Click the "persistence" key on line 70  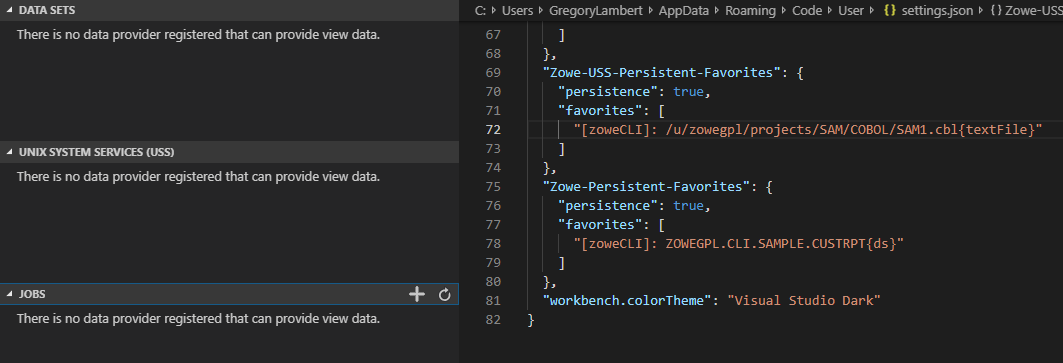607,92
